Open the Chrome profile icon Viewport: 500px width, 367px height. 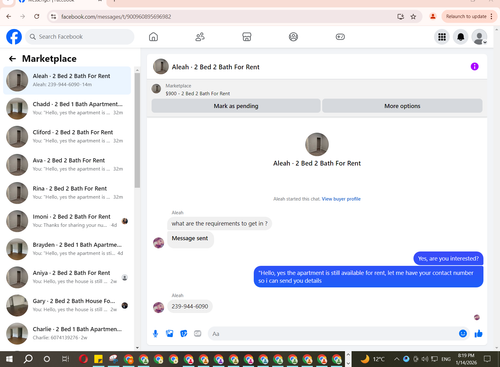click(x=433, y=16)
